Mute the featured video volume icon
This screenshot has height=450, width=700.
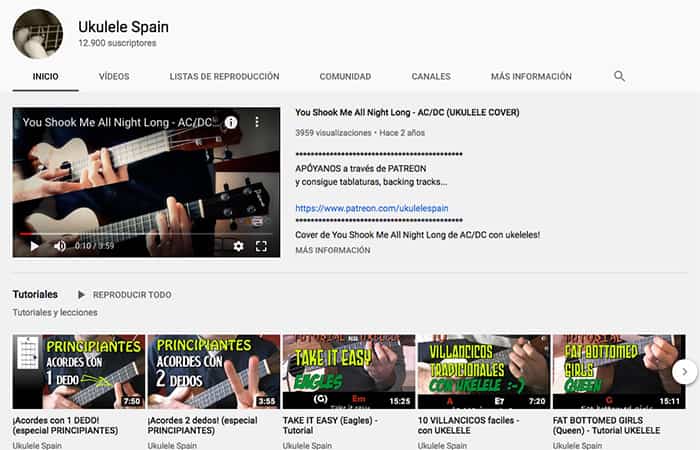pyautogui.click(x=60, y=246)
